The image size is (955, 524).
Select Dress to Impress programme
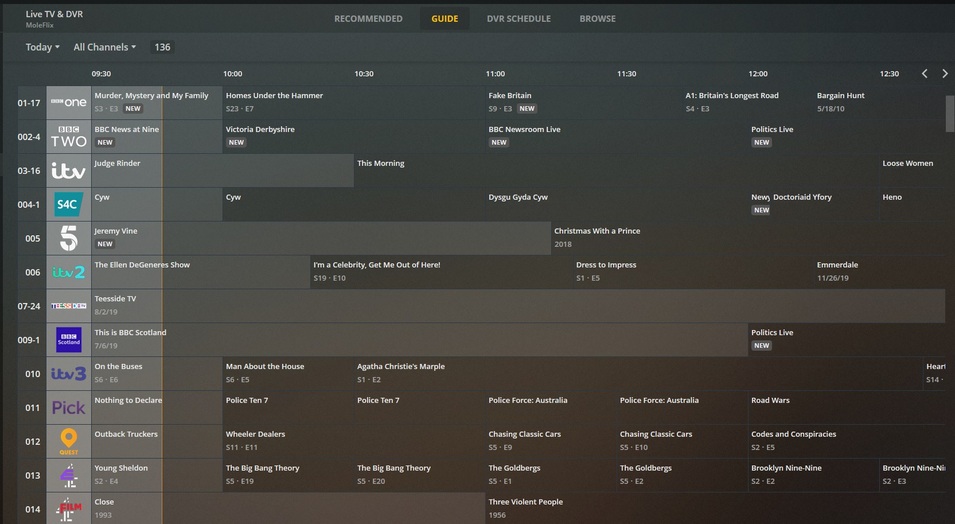click(x=693, y=272)
